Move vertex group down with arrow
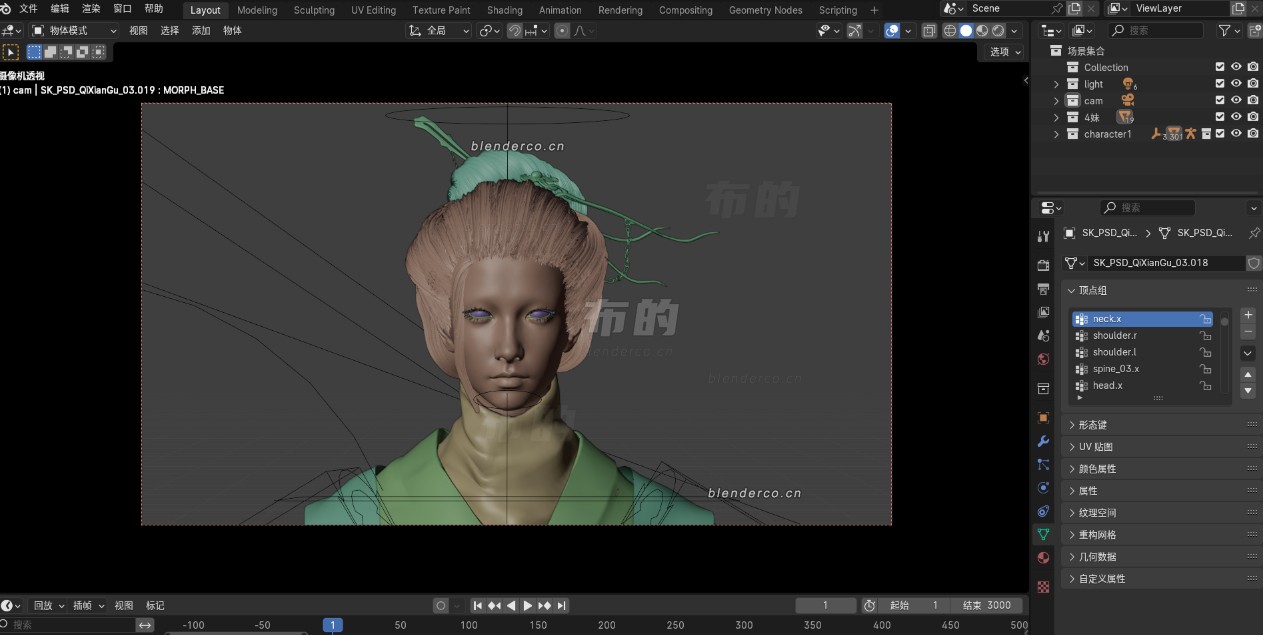Image resolution: width=1263 pixels, height=635 pixels. [x=1248, y=390]
